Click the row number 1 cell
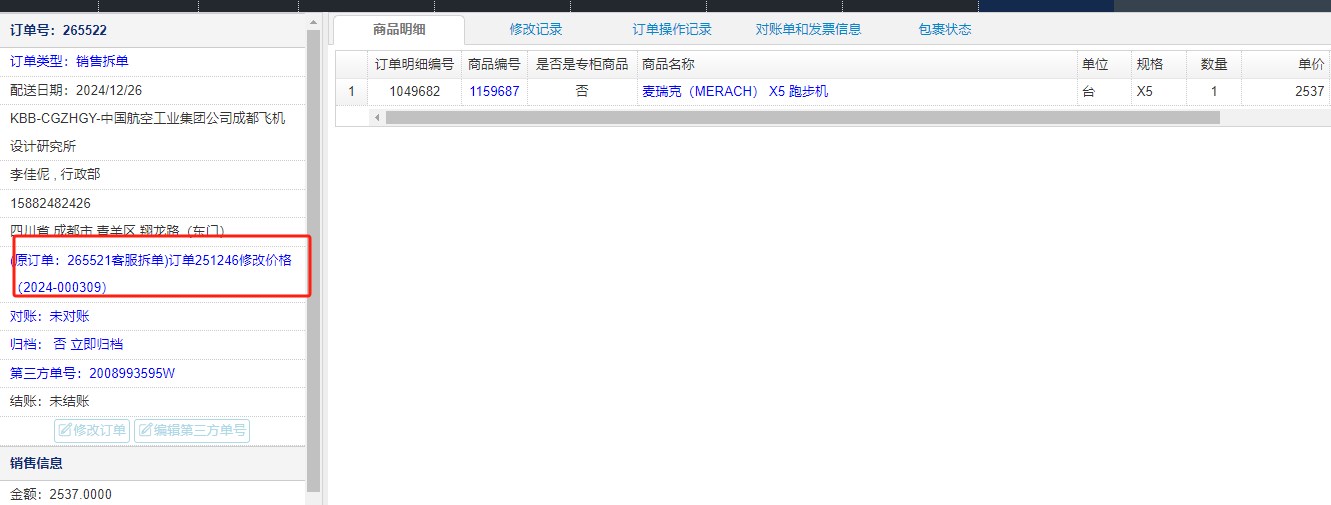Screen dimensions: 1331x505 (x=351, y=91)
